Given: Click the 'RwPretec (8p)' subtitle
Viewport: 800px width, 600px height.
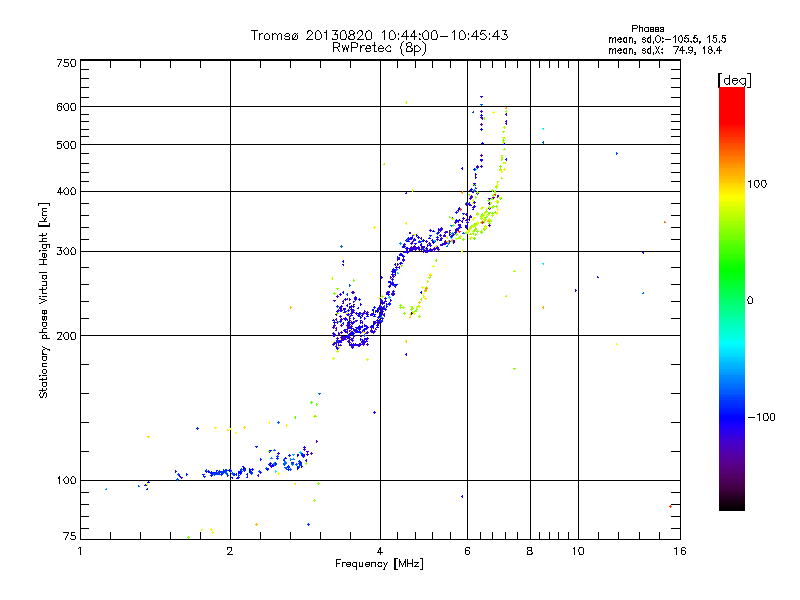Looking at the screenshot, I should 379,48.
